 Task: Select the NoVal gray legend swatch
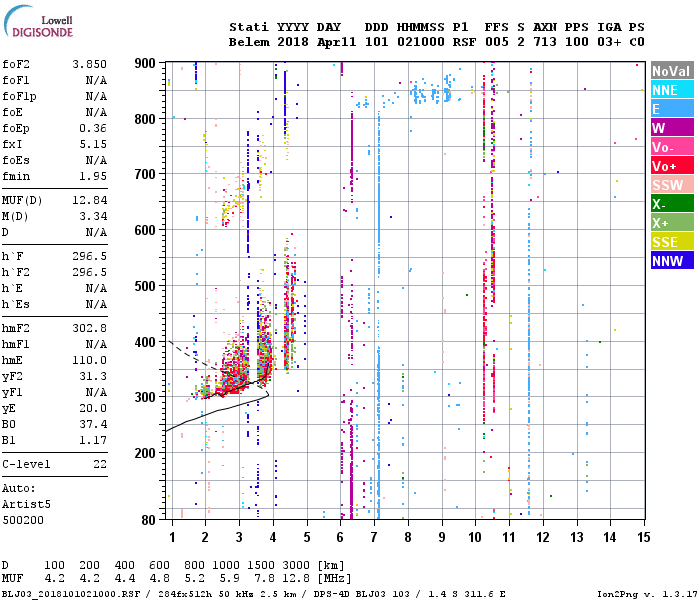point(672,71)
